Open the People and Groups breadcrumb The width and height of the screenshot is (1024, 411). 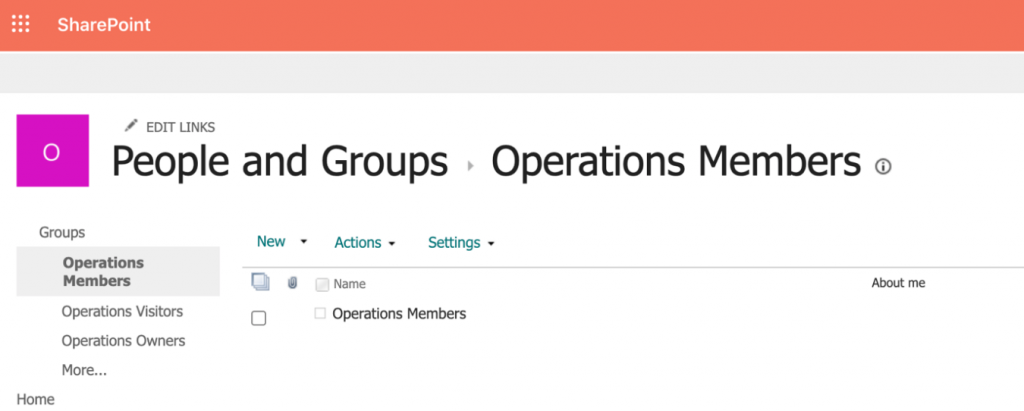click(x=280, y=161)
